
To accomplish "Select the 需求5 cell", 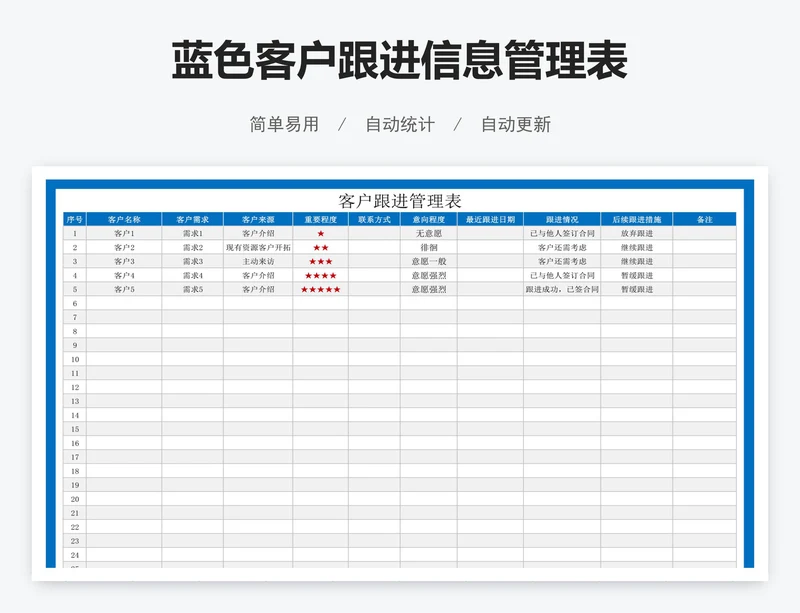I will [192, 289].
